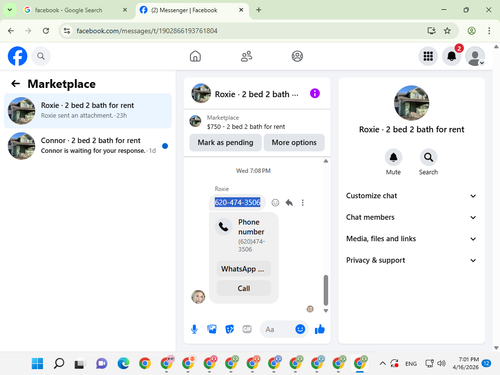Bookmark this page with star icon
Screen dimensions: 500x375
pyautogui.click(x=447, y=31)
